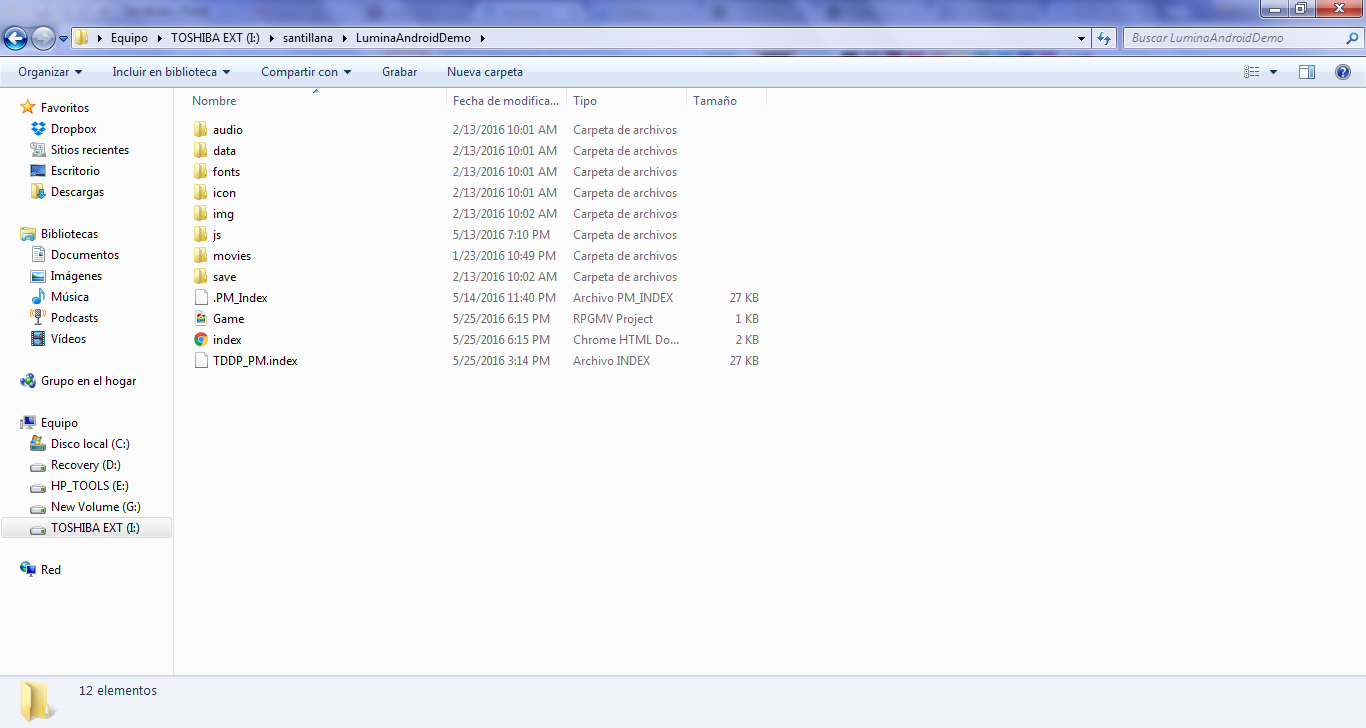This screenshot has width=1366, height=728.
Task: Open the Podcasts library
Action: 74,318
